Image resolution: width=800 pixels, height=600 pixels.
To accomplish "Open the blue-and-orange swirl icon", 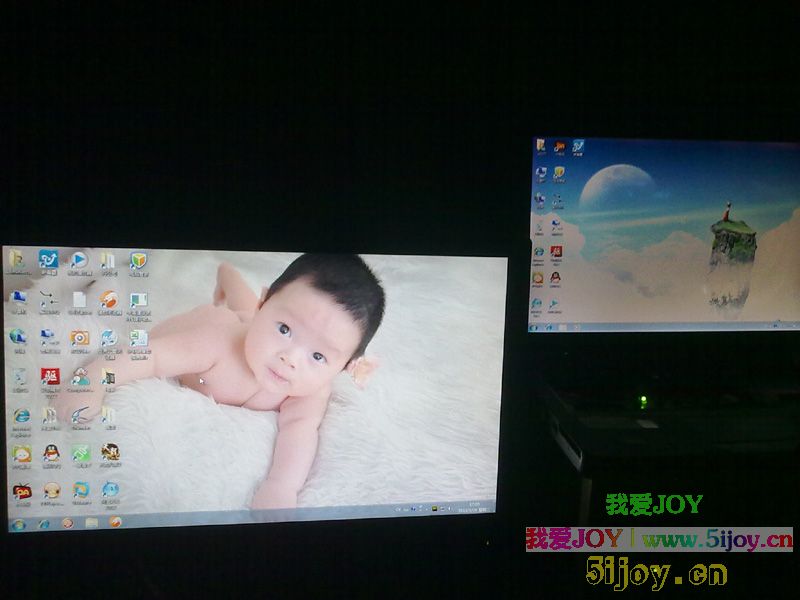I will tap(81, 491).
